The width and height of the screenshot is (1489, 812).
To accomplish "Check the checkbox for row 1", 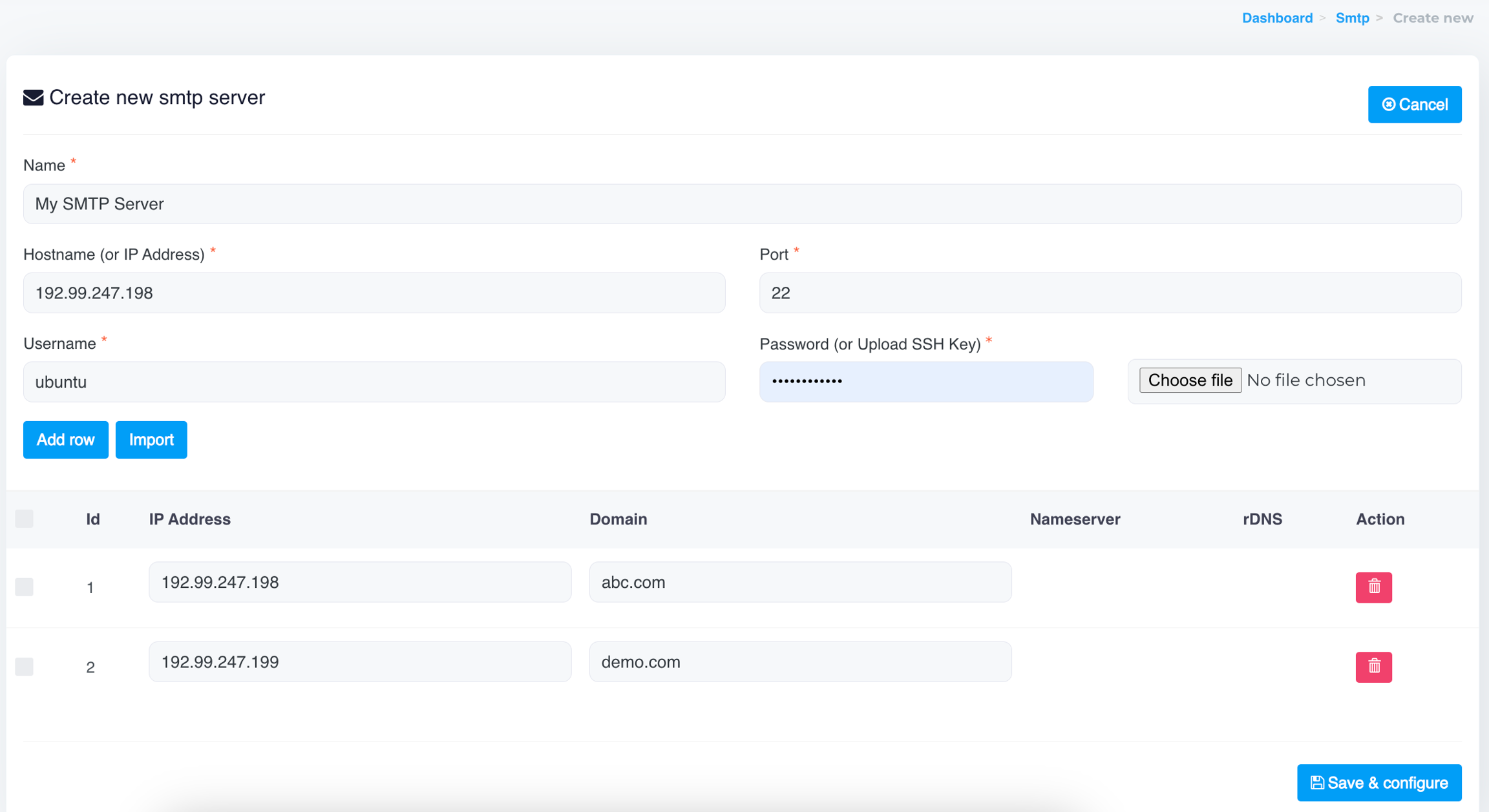I will coord(25,587).
